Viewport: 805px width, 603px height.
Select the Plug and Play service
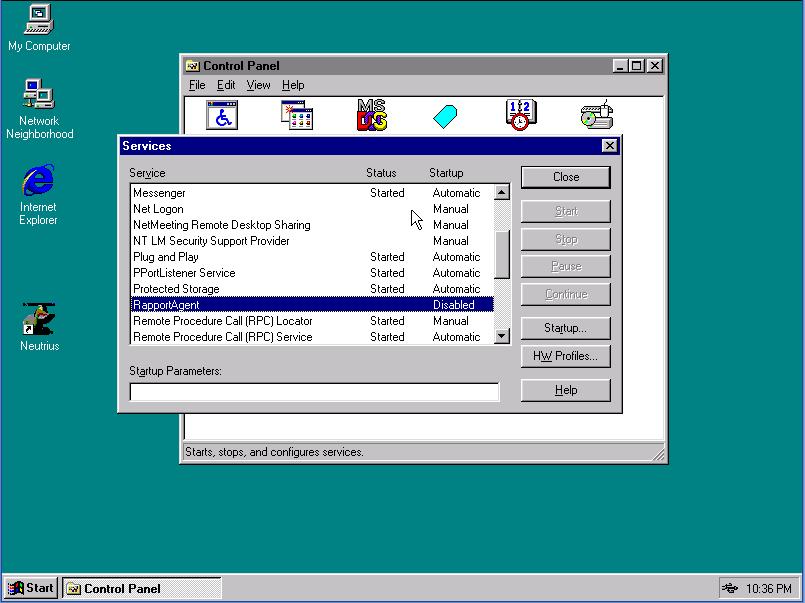(312, 257)
